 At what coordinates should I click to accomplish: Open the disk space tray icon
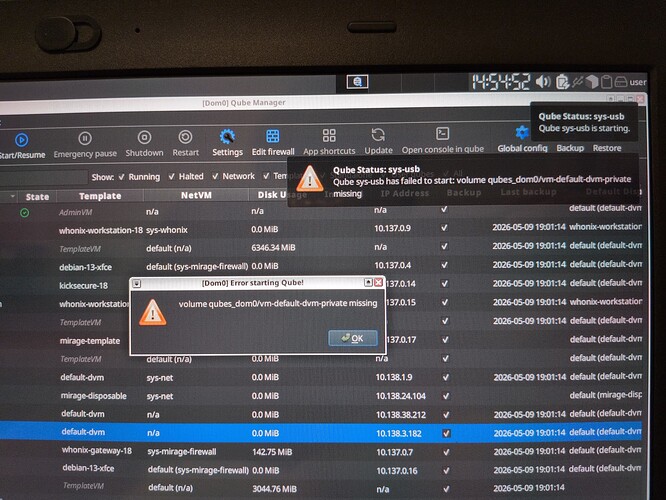[x=621, y=81]
